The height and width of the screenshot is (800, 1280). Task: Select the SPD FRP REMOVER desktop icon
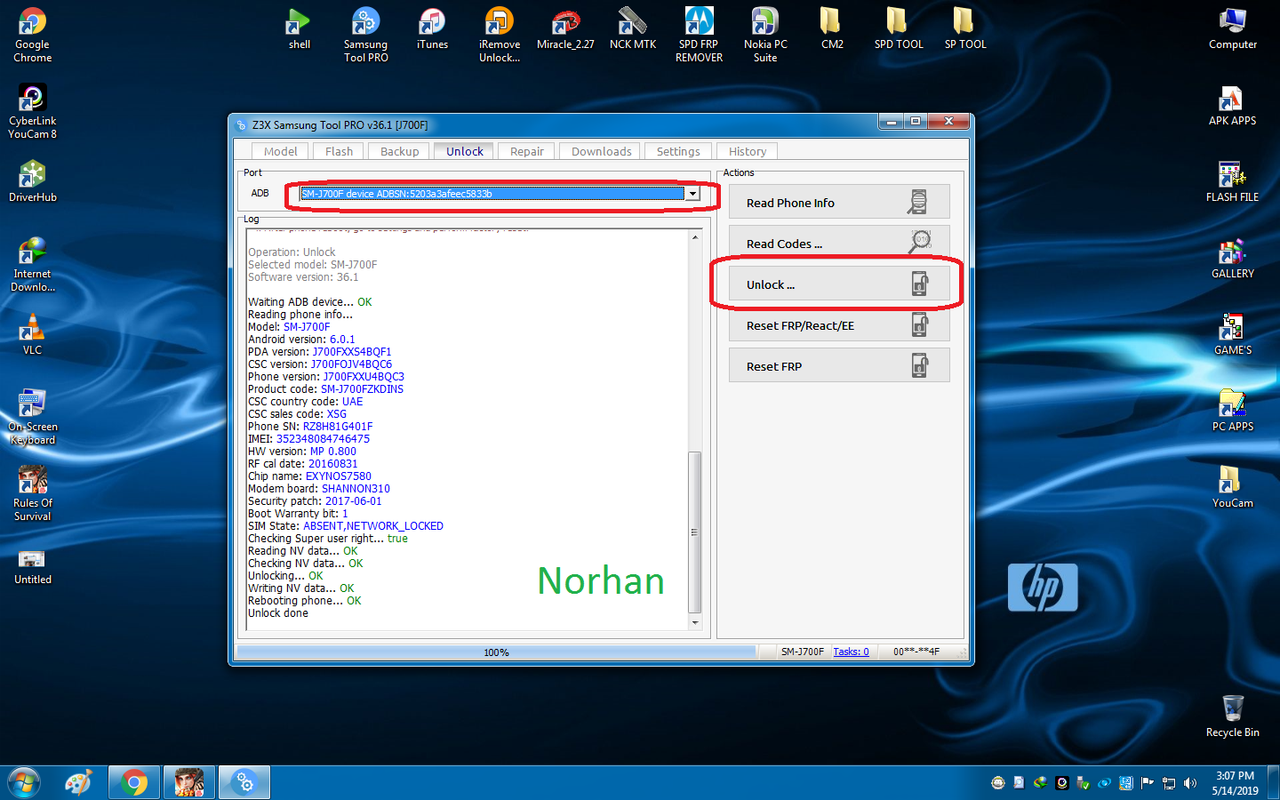(x=699, y=35)
